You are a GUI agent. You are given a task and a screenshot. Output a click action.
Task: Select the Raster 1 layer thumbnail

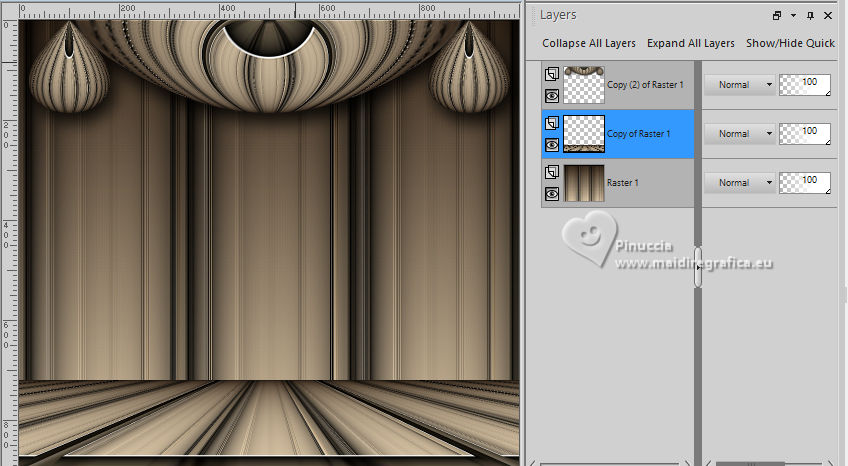click(x=584, y=183)
